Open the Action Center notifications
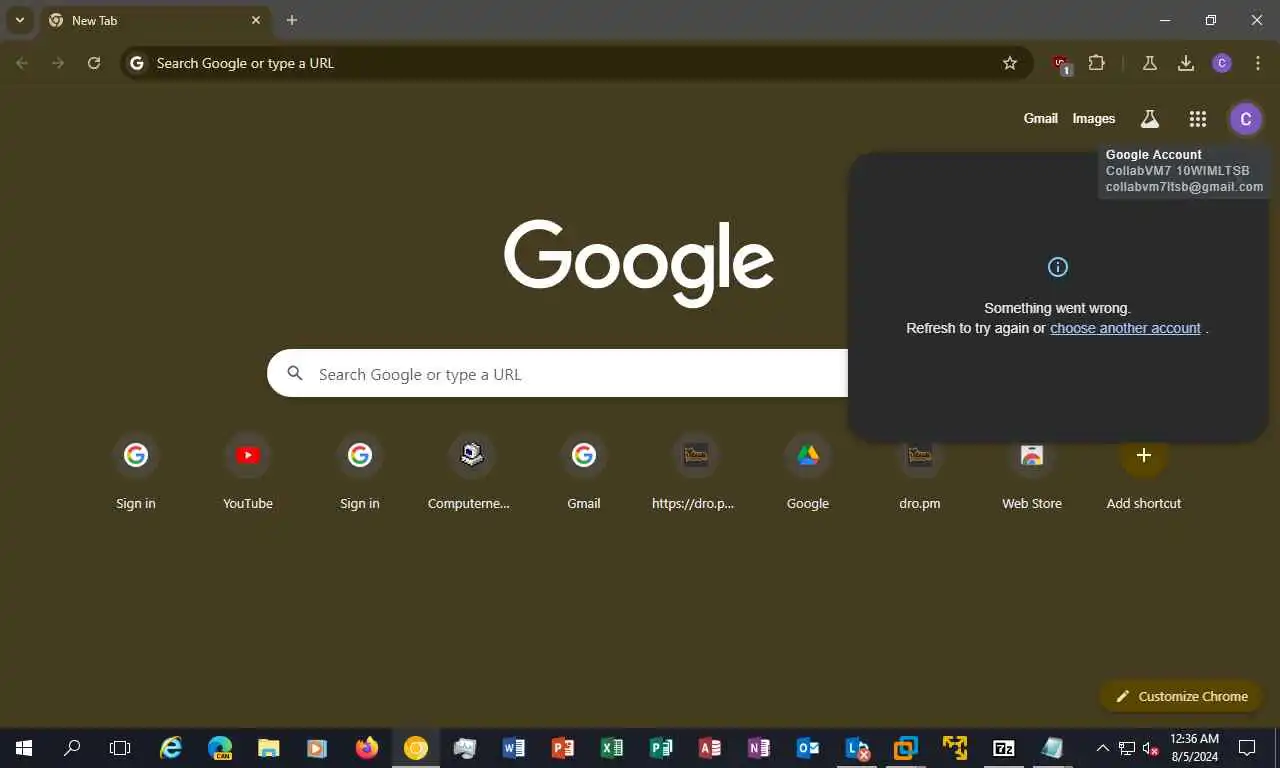This screenshot has height=768, width=1280. point(1247,747)
